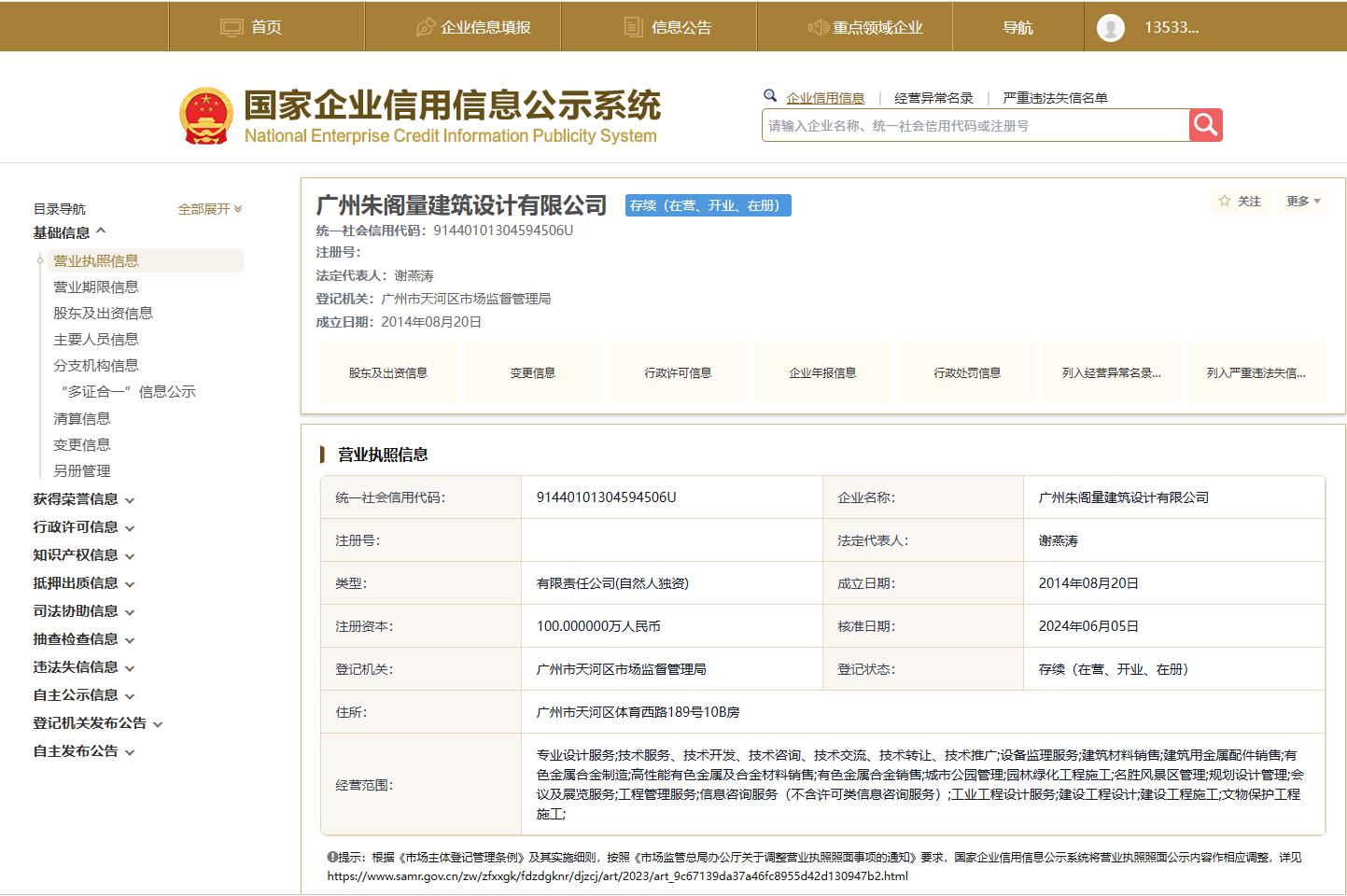Click the 列入经营异常名录 card button
Image resolution: width=1347 pixels, height=896 pixels.
(1112, 372)
